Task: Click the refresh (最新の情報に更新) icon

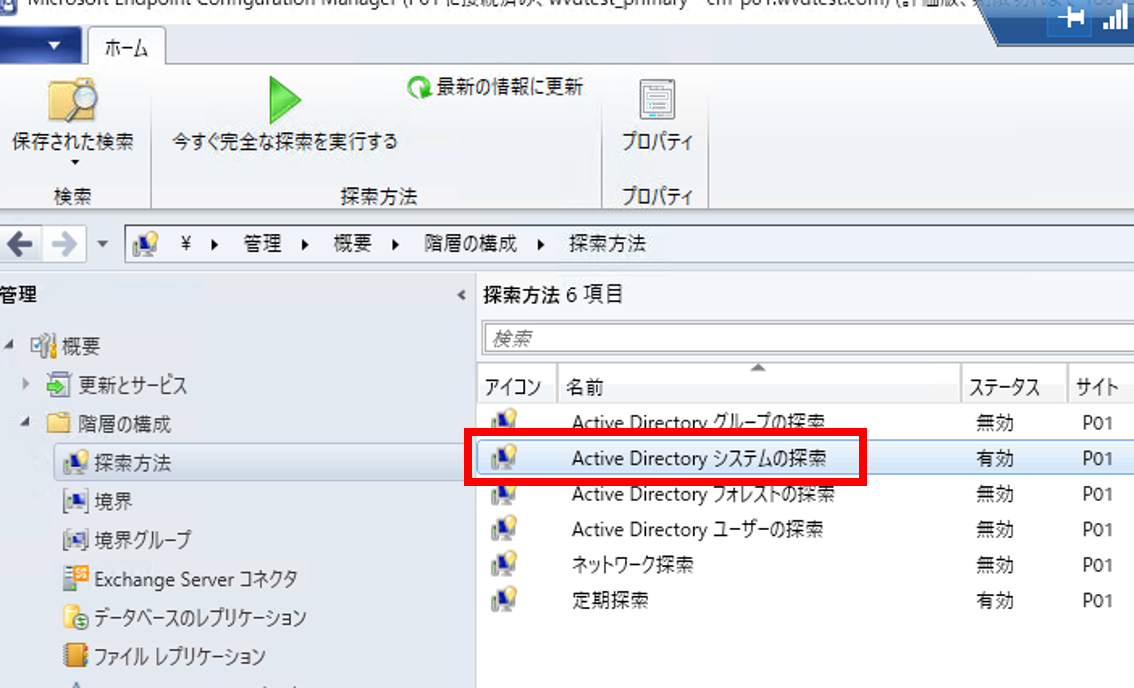Action: (419, 88)
